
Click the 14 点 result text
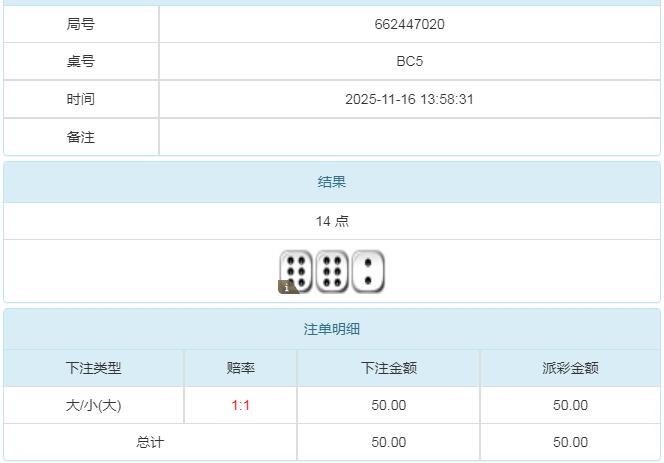click(332, 221)
